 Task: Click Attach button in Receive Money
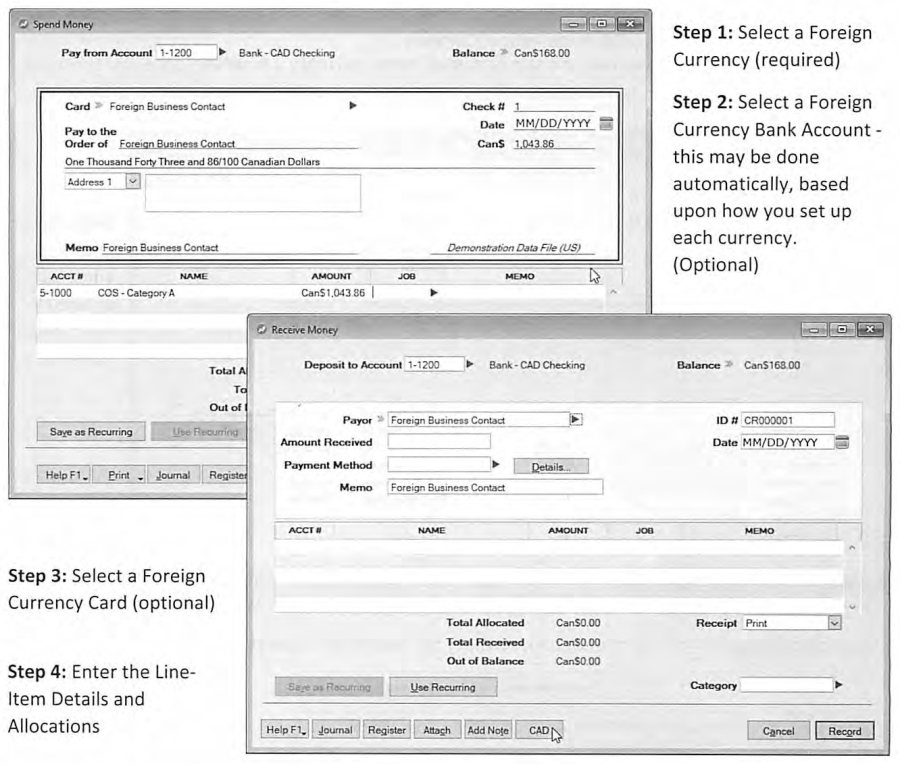pos(437,730)
